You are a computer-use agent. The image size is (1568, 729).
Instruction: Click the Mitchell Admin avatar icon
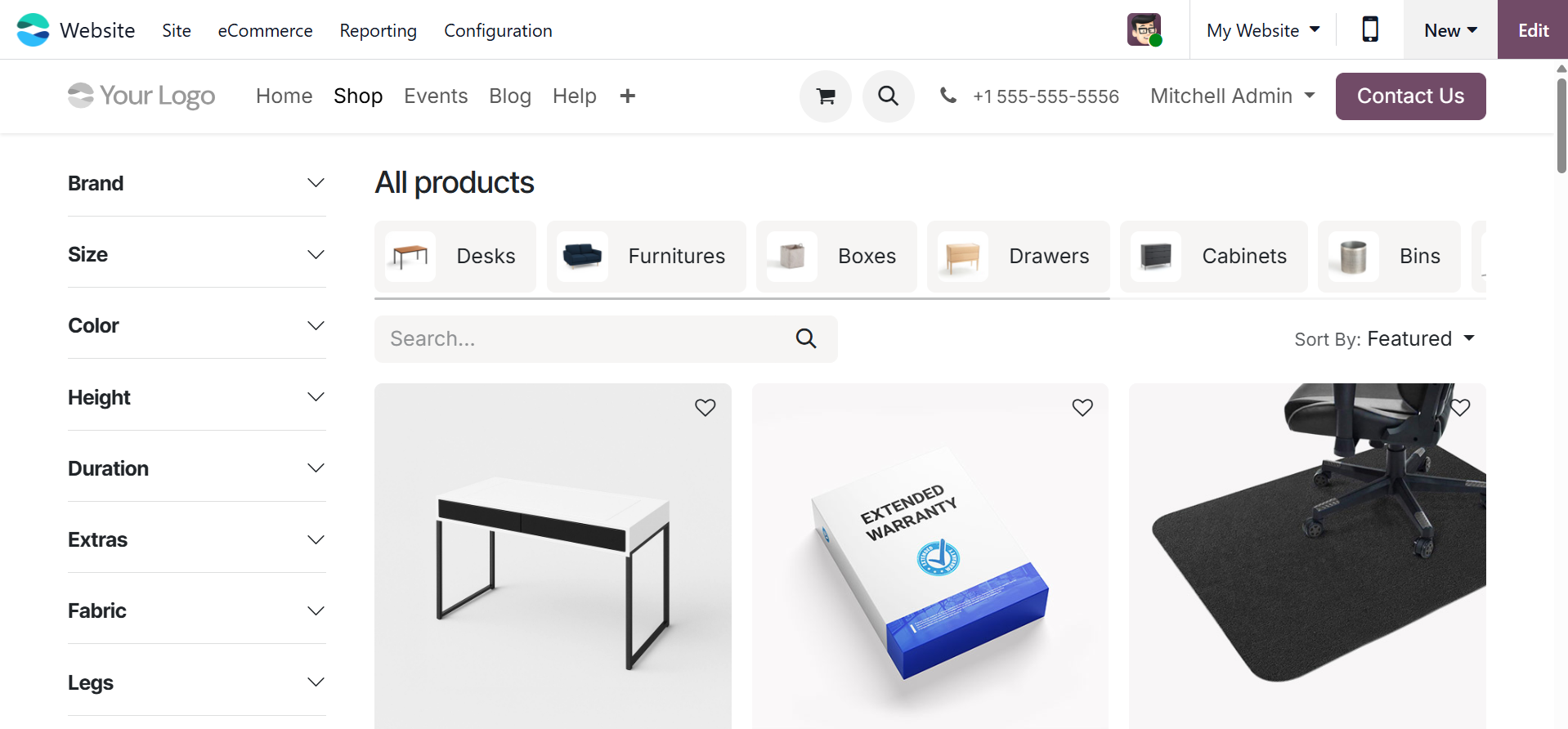tap(1144, 30)
